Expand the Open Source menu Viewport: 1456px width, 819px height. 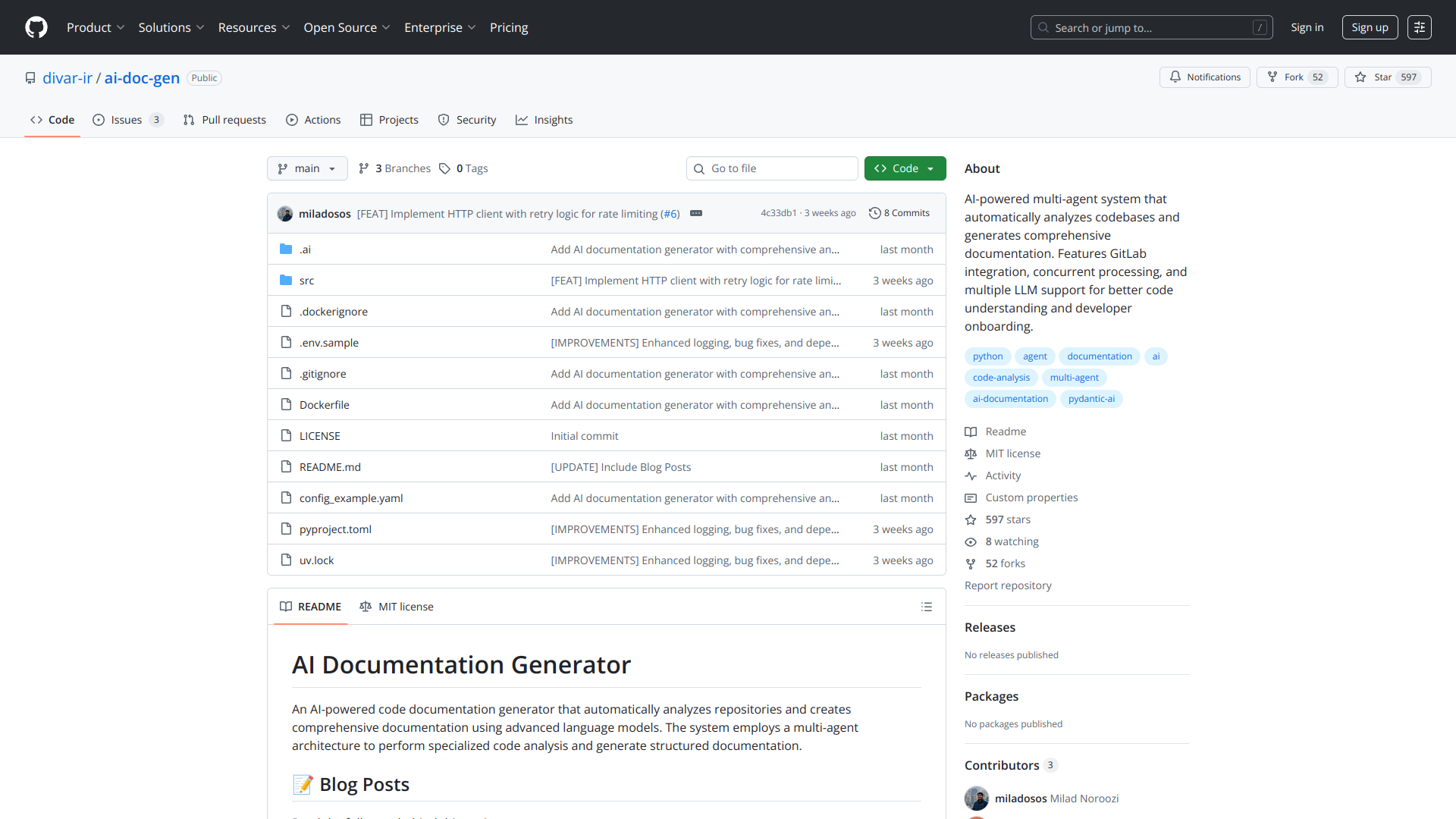click(347, 27)
